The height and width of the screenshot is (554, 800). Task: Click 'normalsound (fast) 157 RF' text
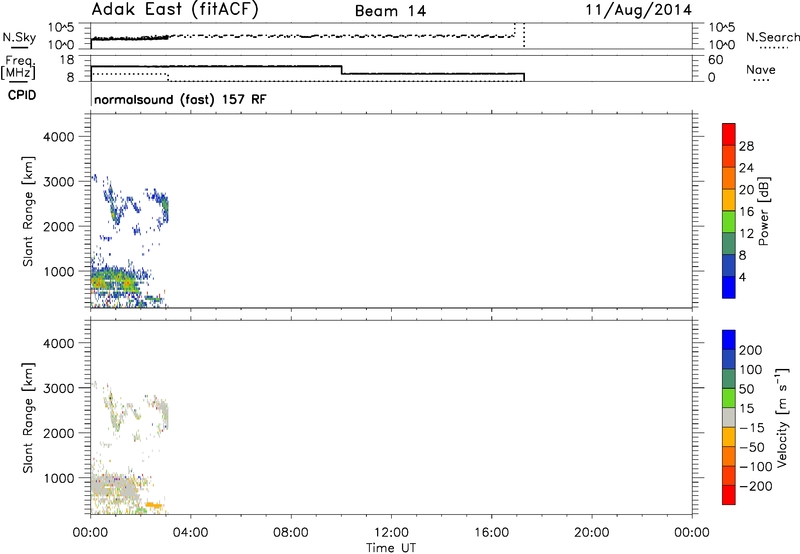(180, 99)
